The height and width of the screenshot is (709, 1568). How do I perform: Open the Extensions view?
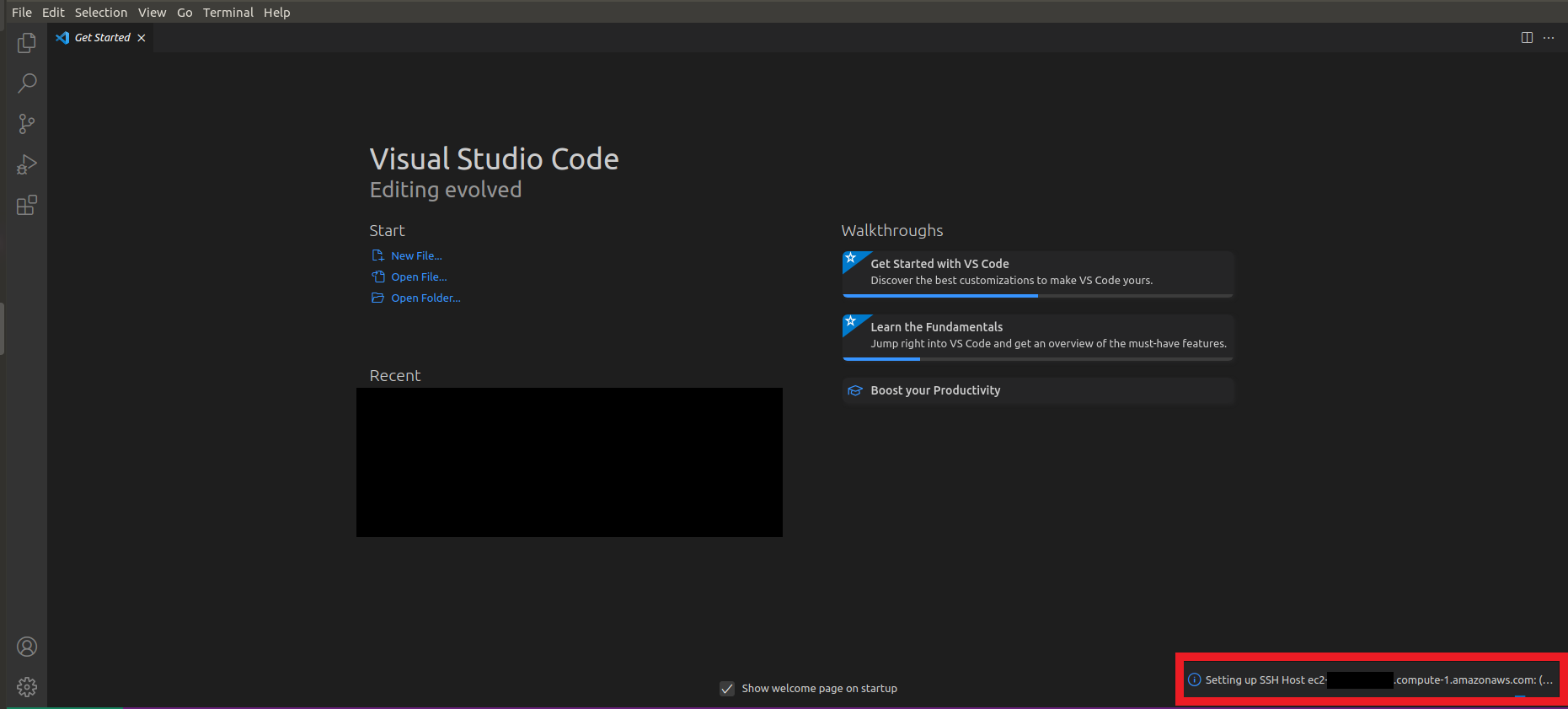tap(27, 205)
